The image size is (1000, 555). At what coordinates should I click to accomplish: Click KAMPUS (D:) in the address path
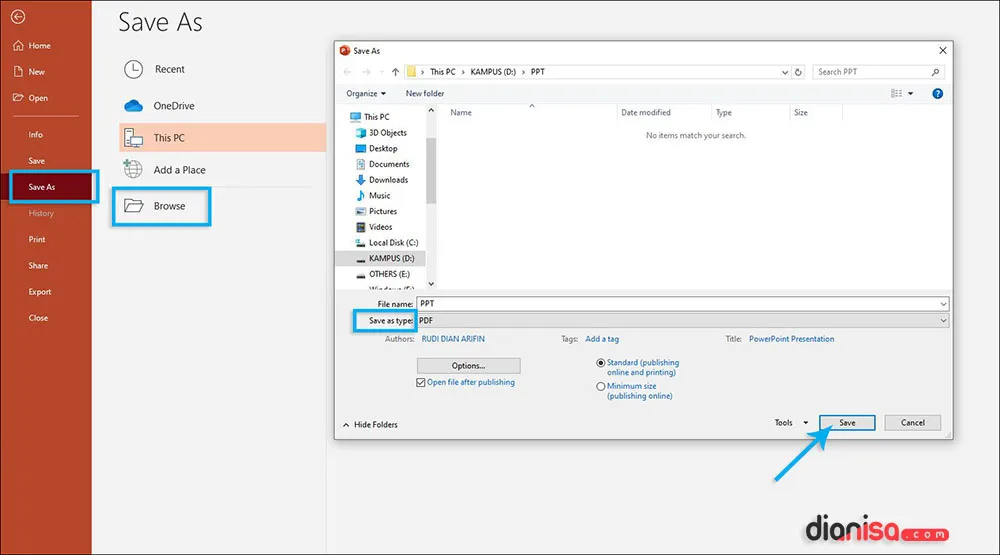[493, 72]
